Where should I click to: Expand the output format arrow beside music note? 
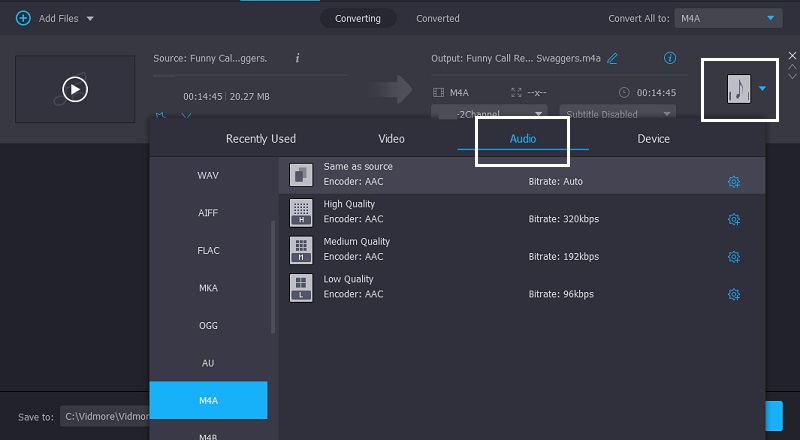tap(763, 90)
